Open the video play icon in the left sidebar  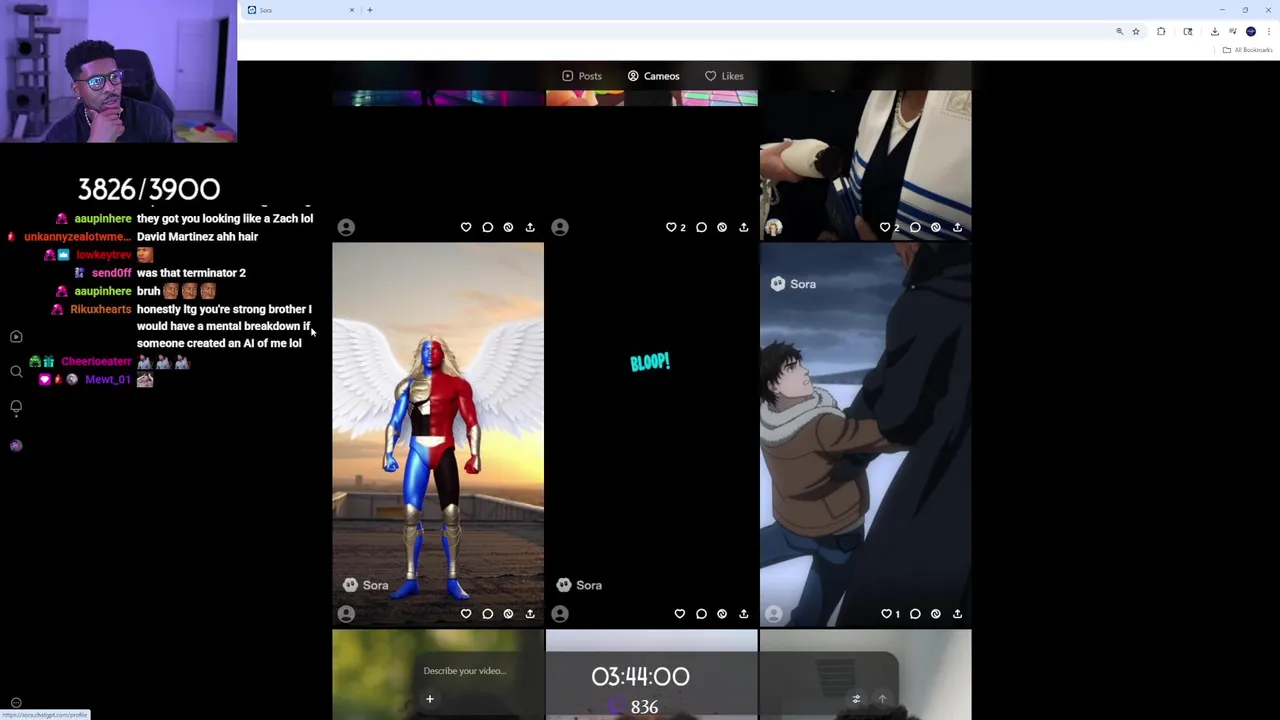[16, 337]
